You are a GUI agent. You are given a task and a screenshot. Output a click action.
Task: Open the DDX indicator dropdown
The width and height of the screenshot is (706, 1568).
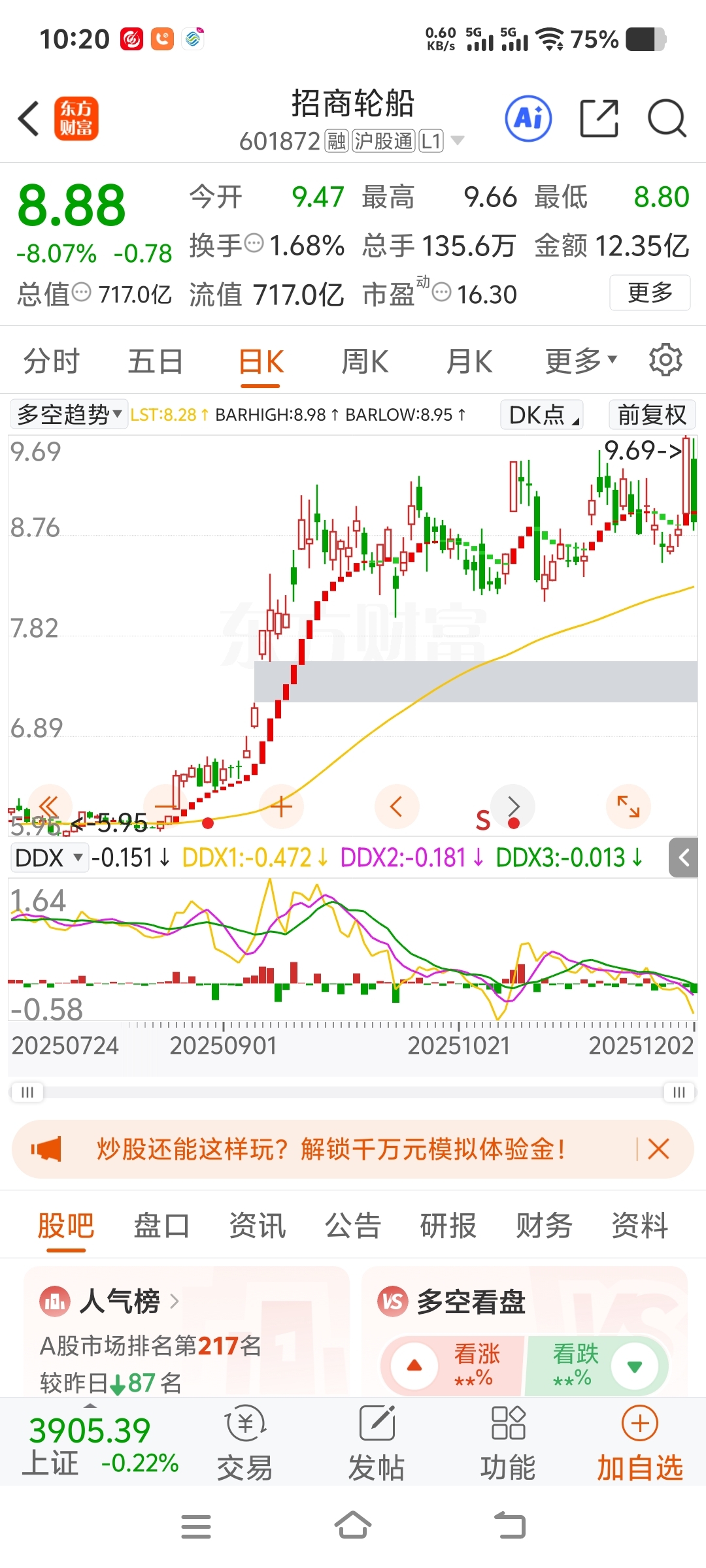click(x=50, y=857)
